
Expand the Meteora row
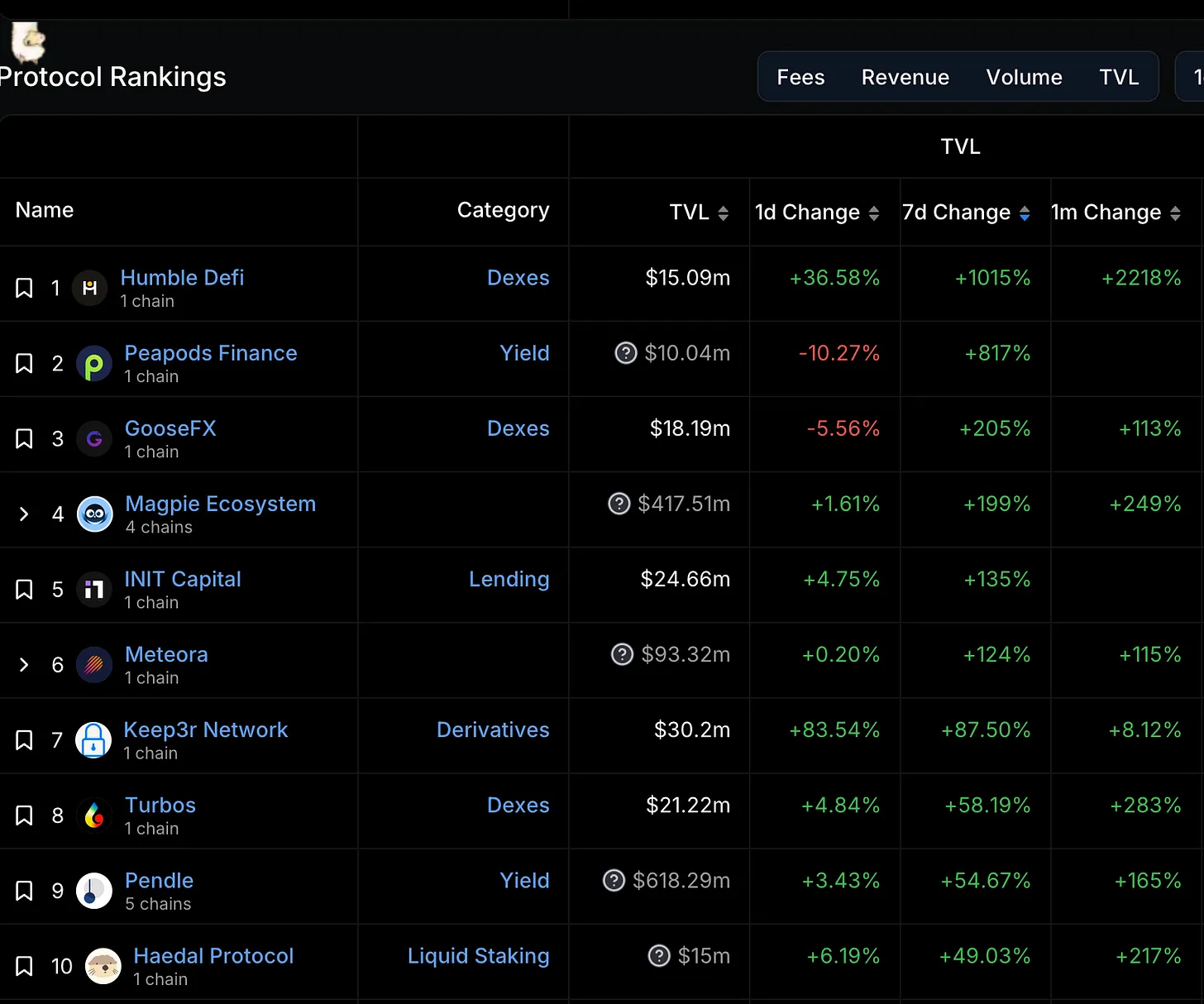(24, 665)
